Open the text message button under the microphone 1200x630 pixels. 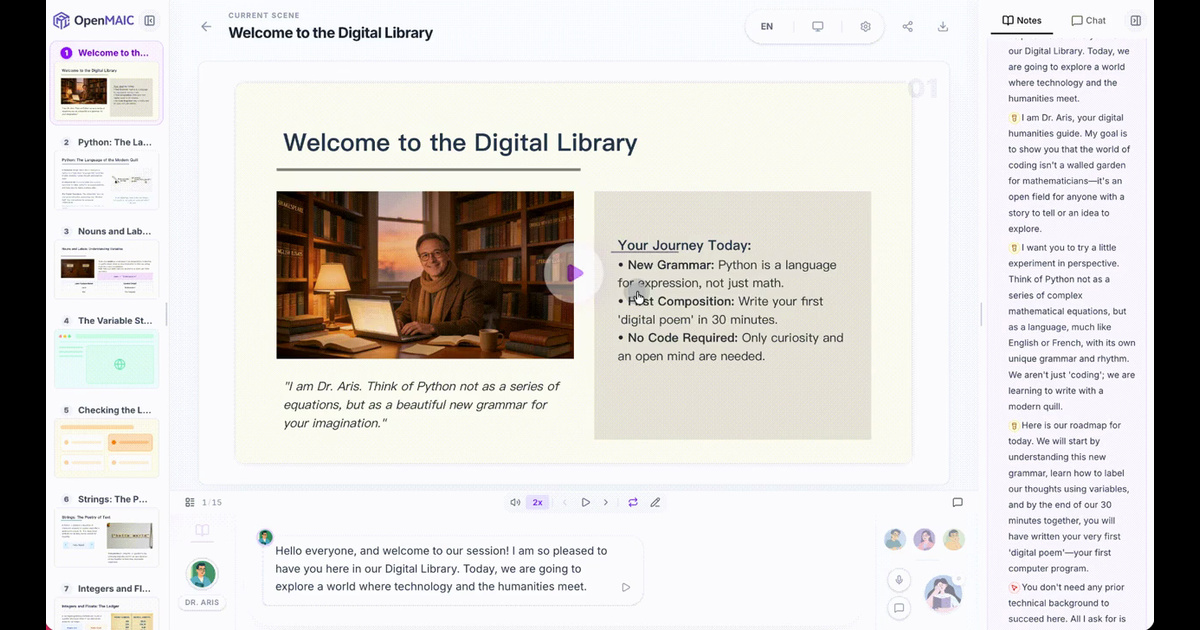[x=899, y=607]
